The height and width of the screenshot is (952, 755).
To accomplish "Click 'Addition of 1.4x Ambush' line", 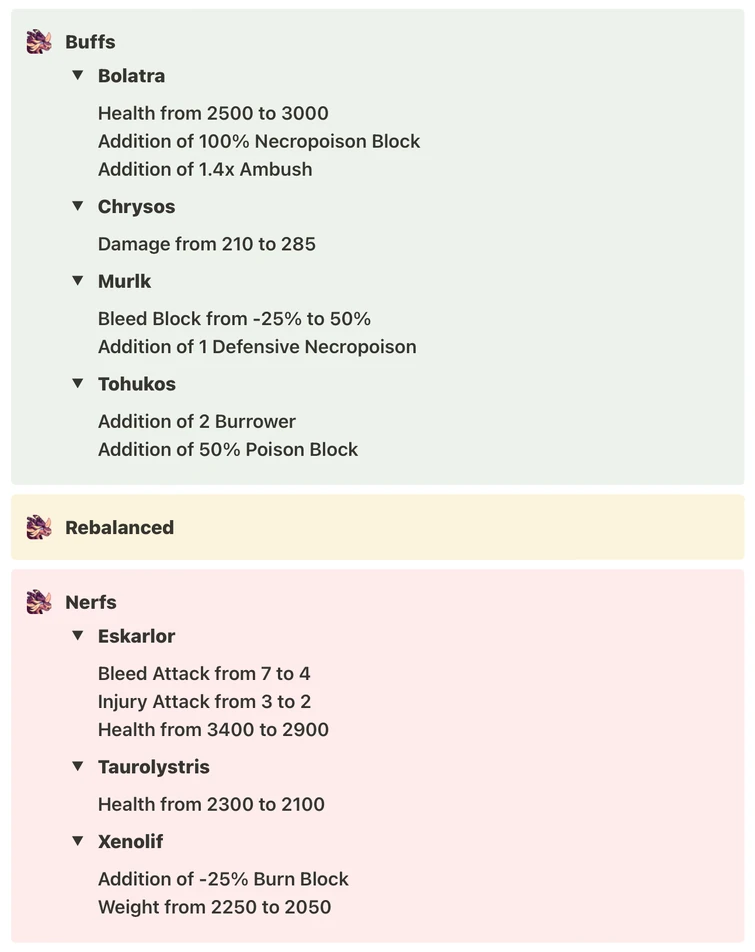I will (205, 169).
